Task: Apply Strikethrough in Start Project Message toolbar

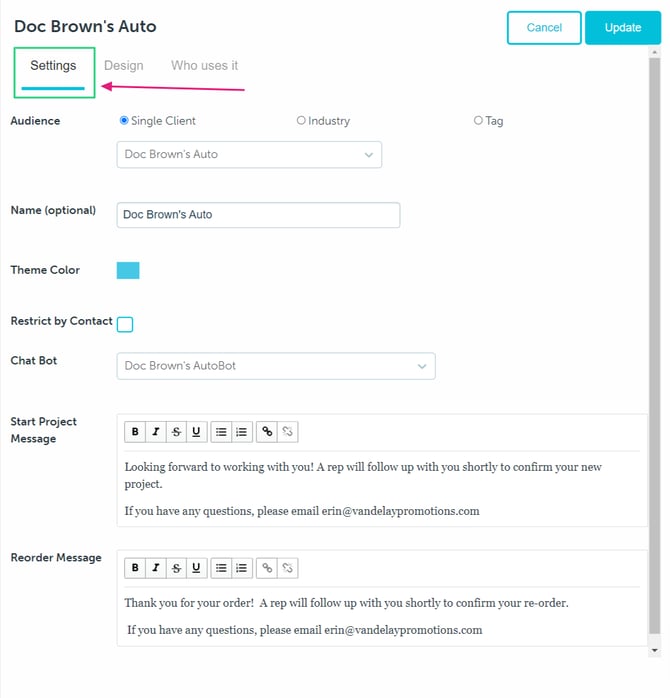Action: pyautogui.click(x=176, y=432)
